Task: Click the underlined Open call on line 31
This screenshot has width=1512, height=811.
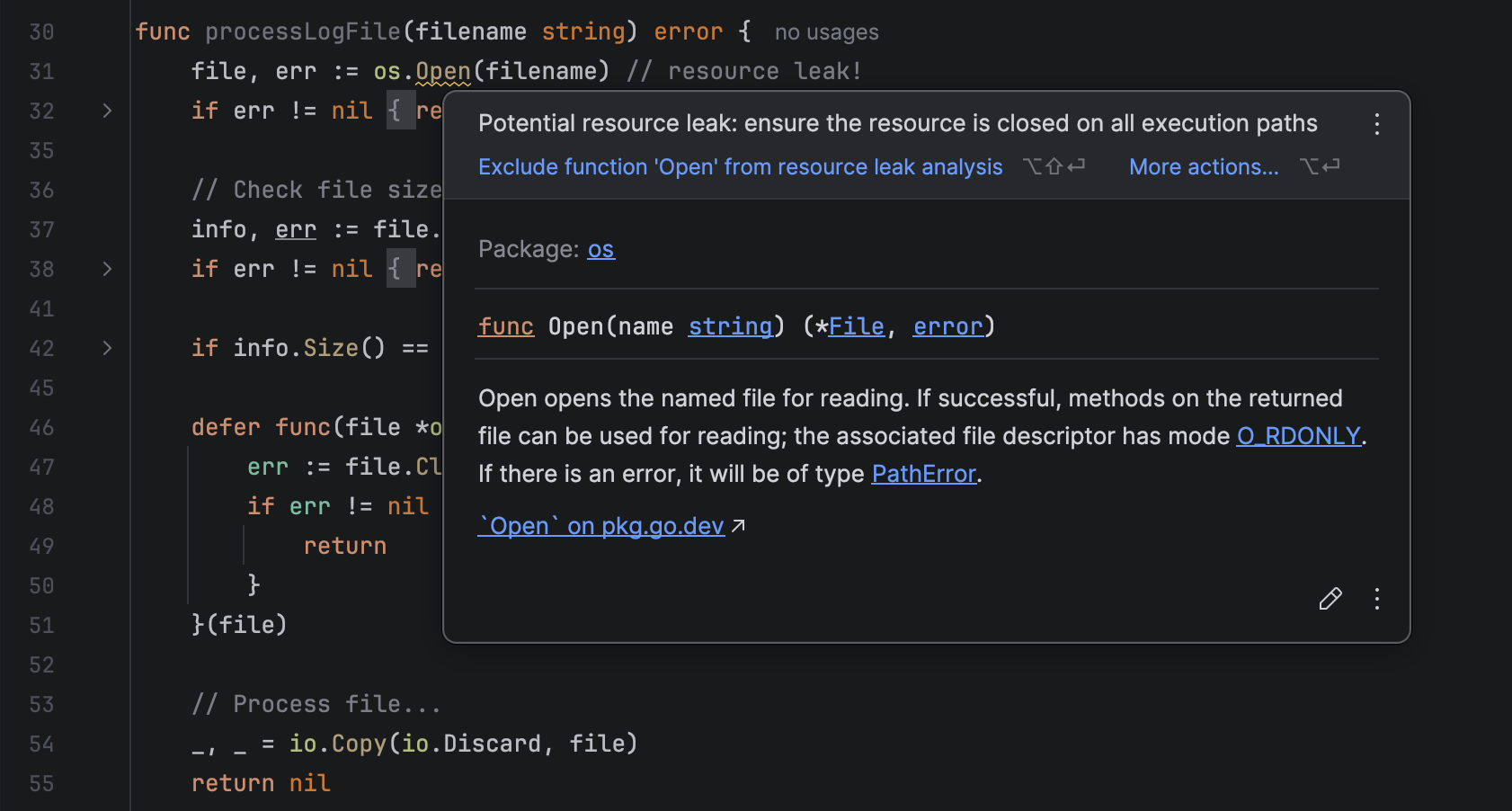Action: 442,71
